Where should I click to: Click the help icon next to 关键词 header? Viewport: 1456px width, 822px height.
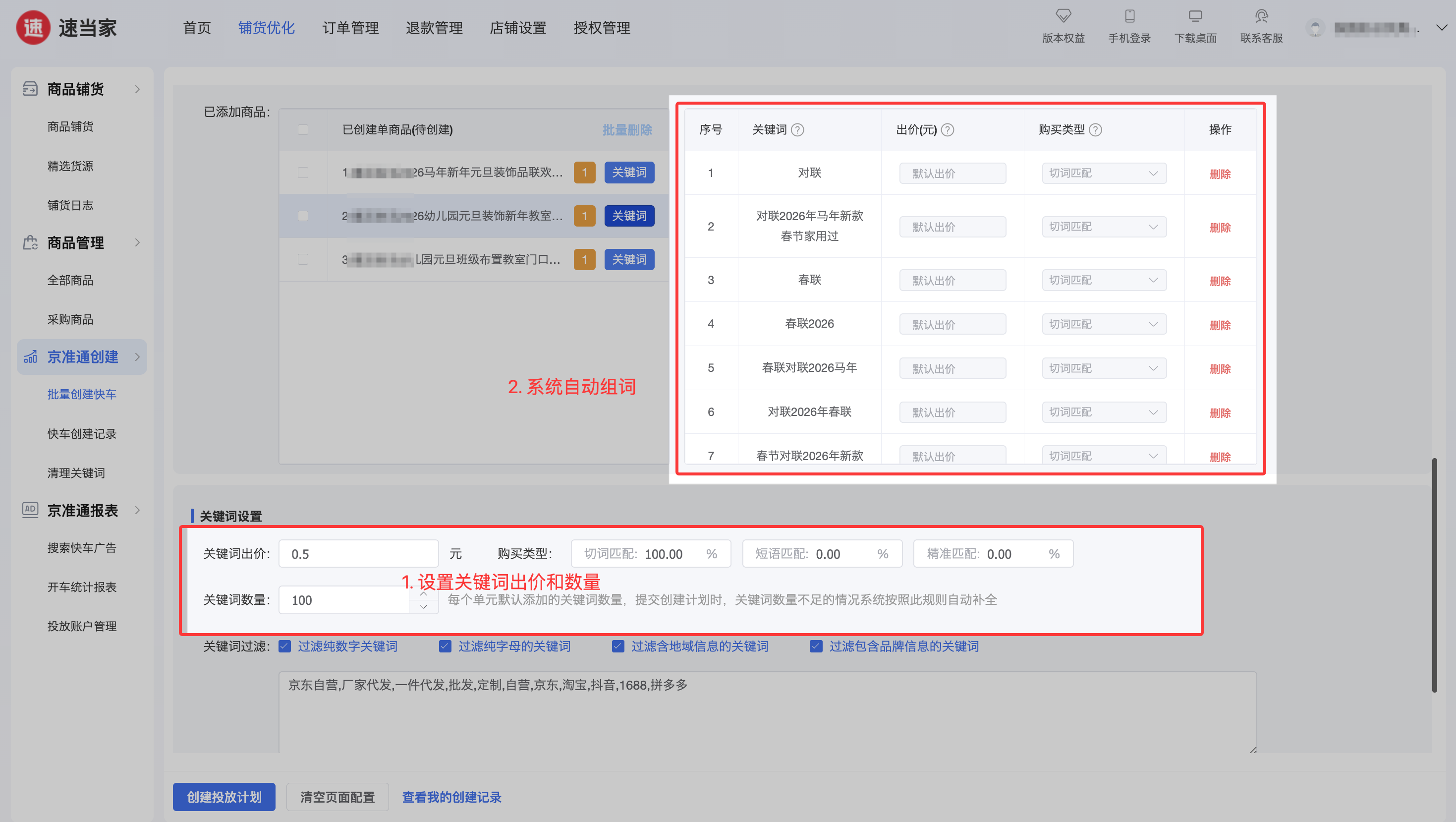(797, 130)
